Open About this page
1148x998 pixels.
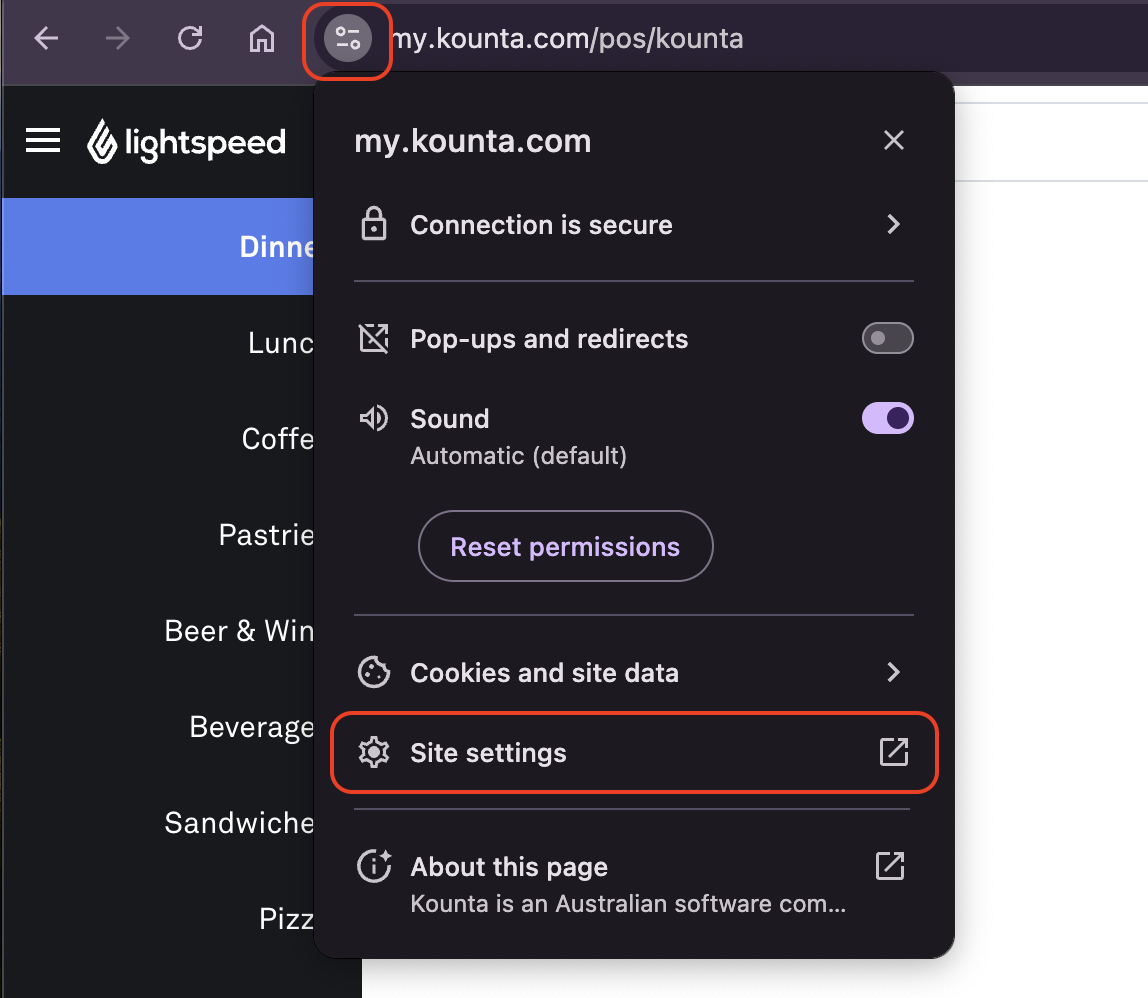pos(633,884)
